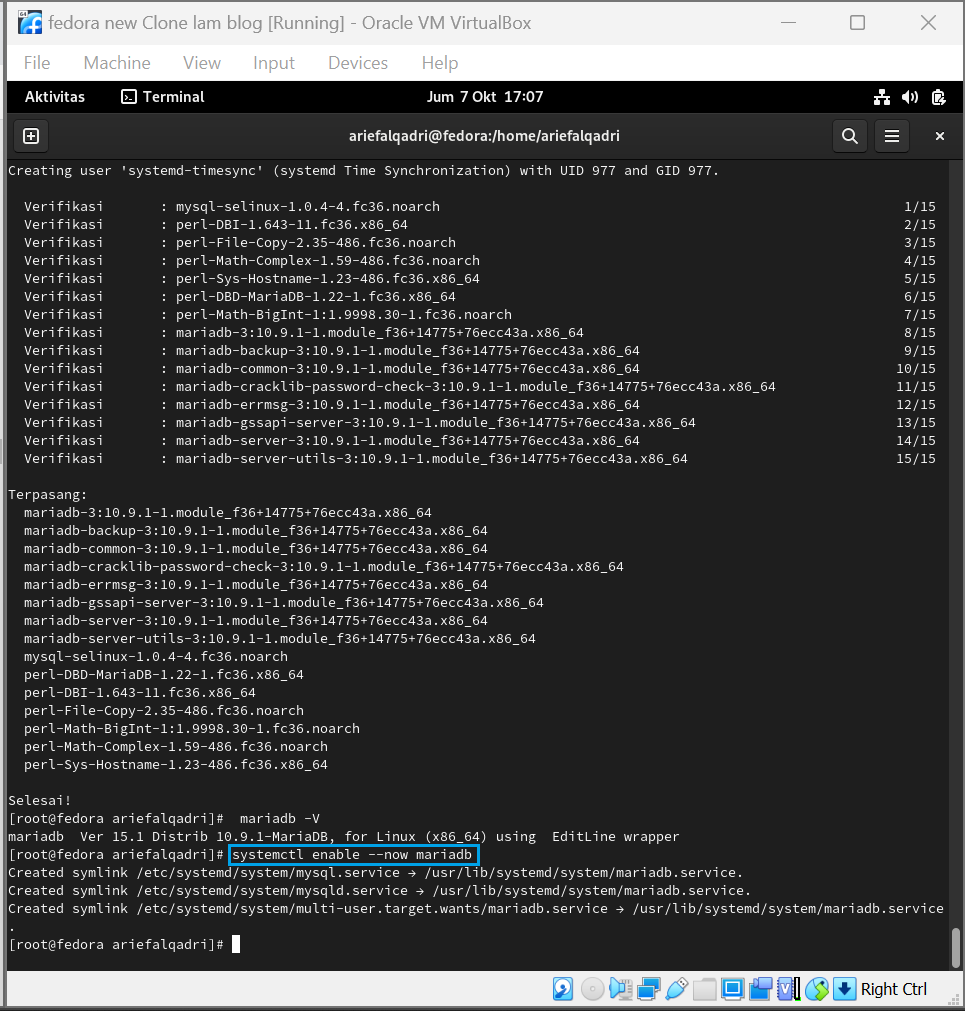Click the 'Creating user systemd-timesync' line
The image size is (965, 1011).
363,170
